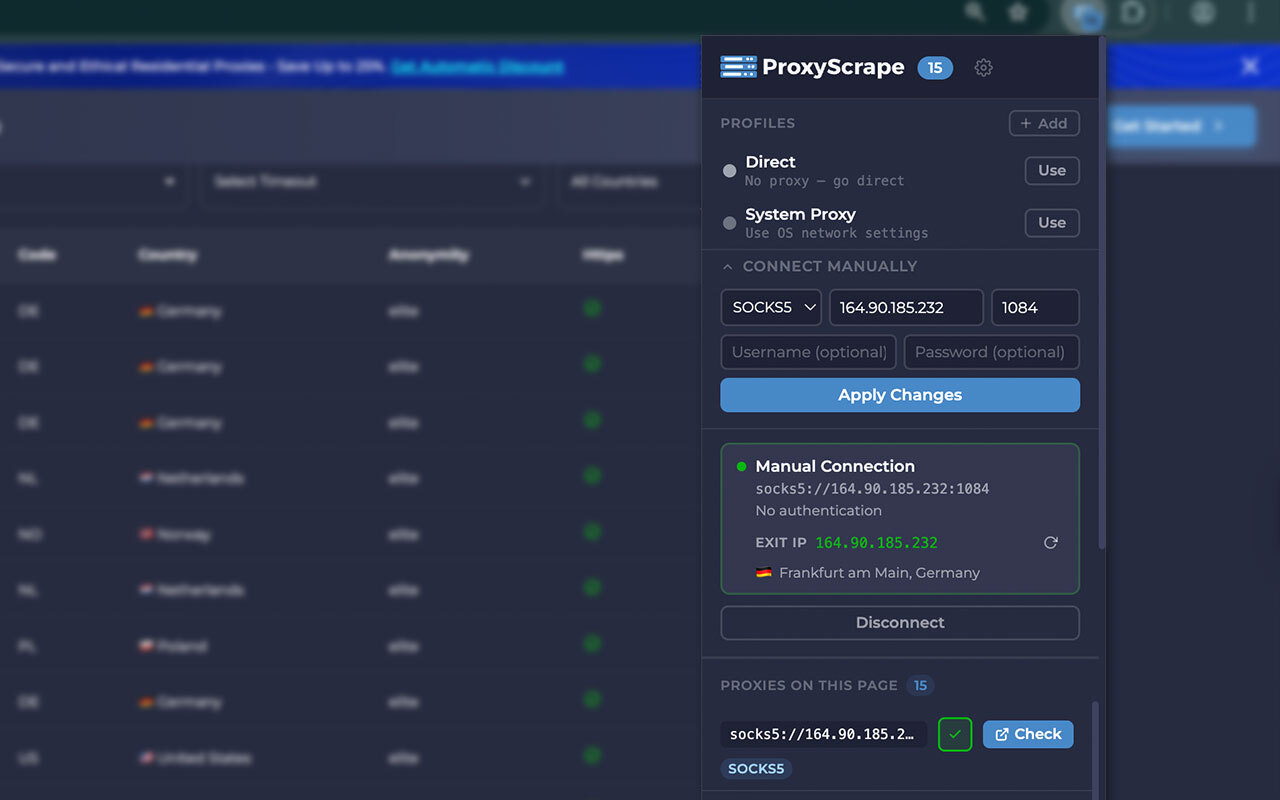
Task: Click the Country column header in table
Action: (168, 255)
